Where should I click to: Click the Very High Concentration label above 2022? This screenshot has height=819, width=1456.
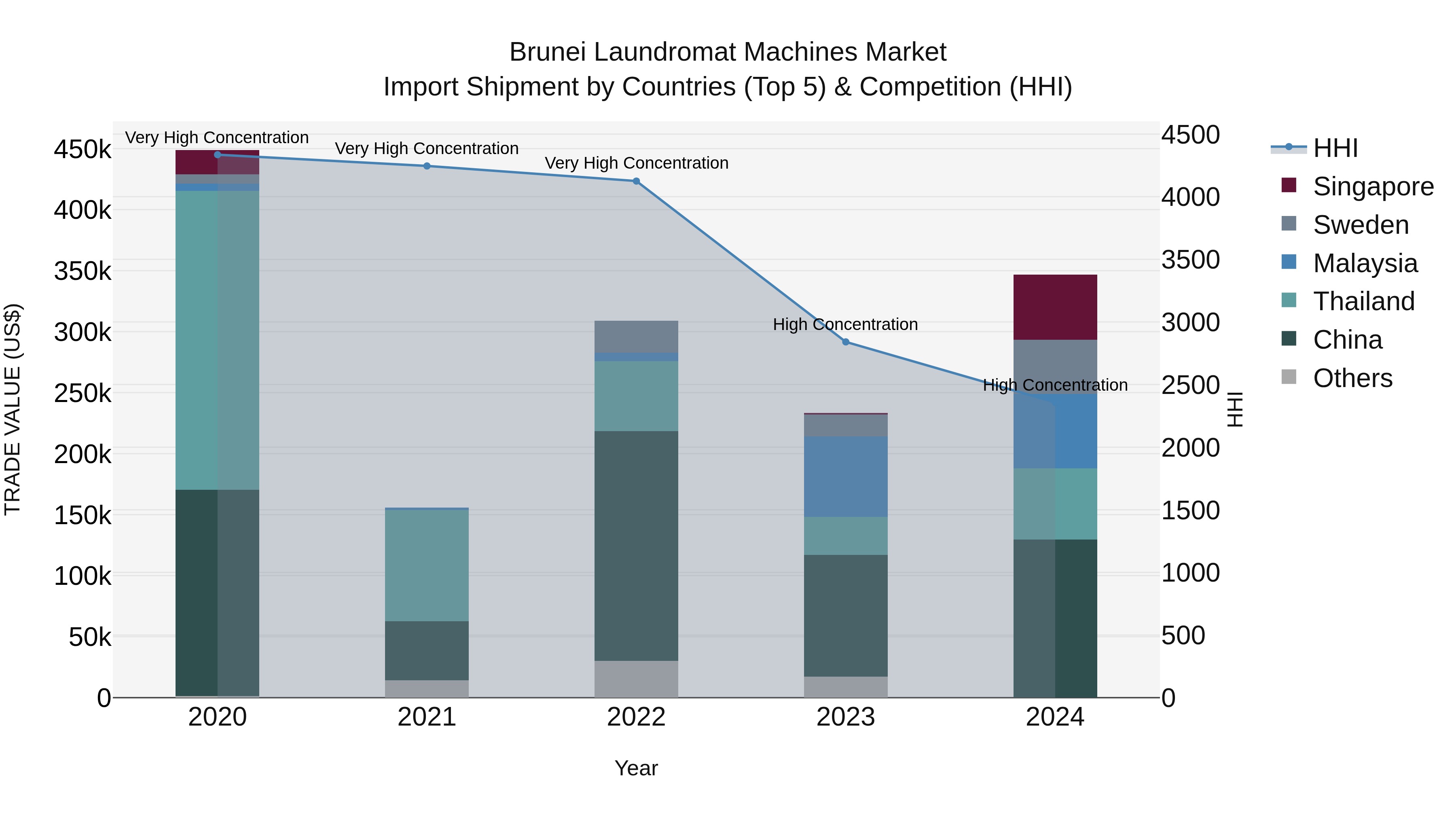[x=637, y=163]
